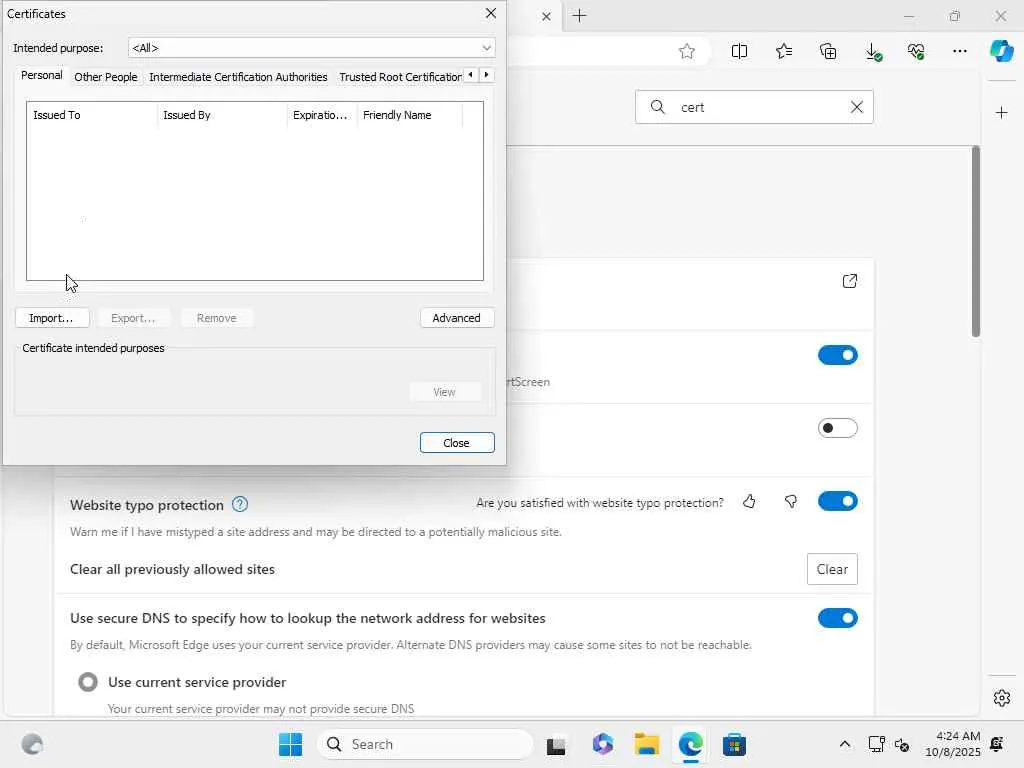Select the Personal certificates tab
Image resolution: width=1024 pixels, height=768 pixels.
(x=41, y=76)
